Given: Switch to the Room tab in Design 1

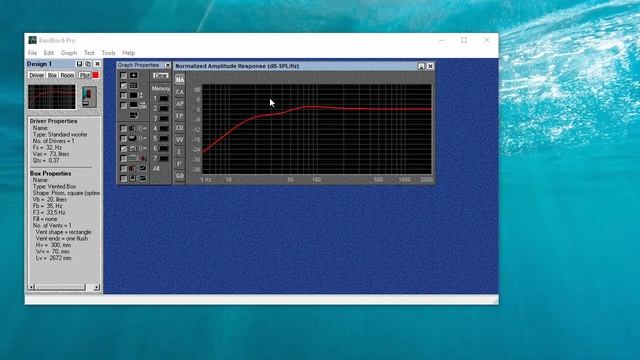Looking at the screenshot, I should 67,76.
